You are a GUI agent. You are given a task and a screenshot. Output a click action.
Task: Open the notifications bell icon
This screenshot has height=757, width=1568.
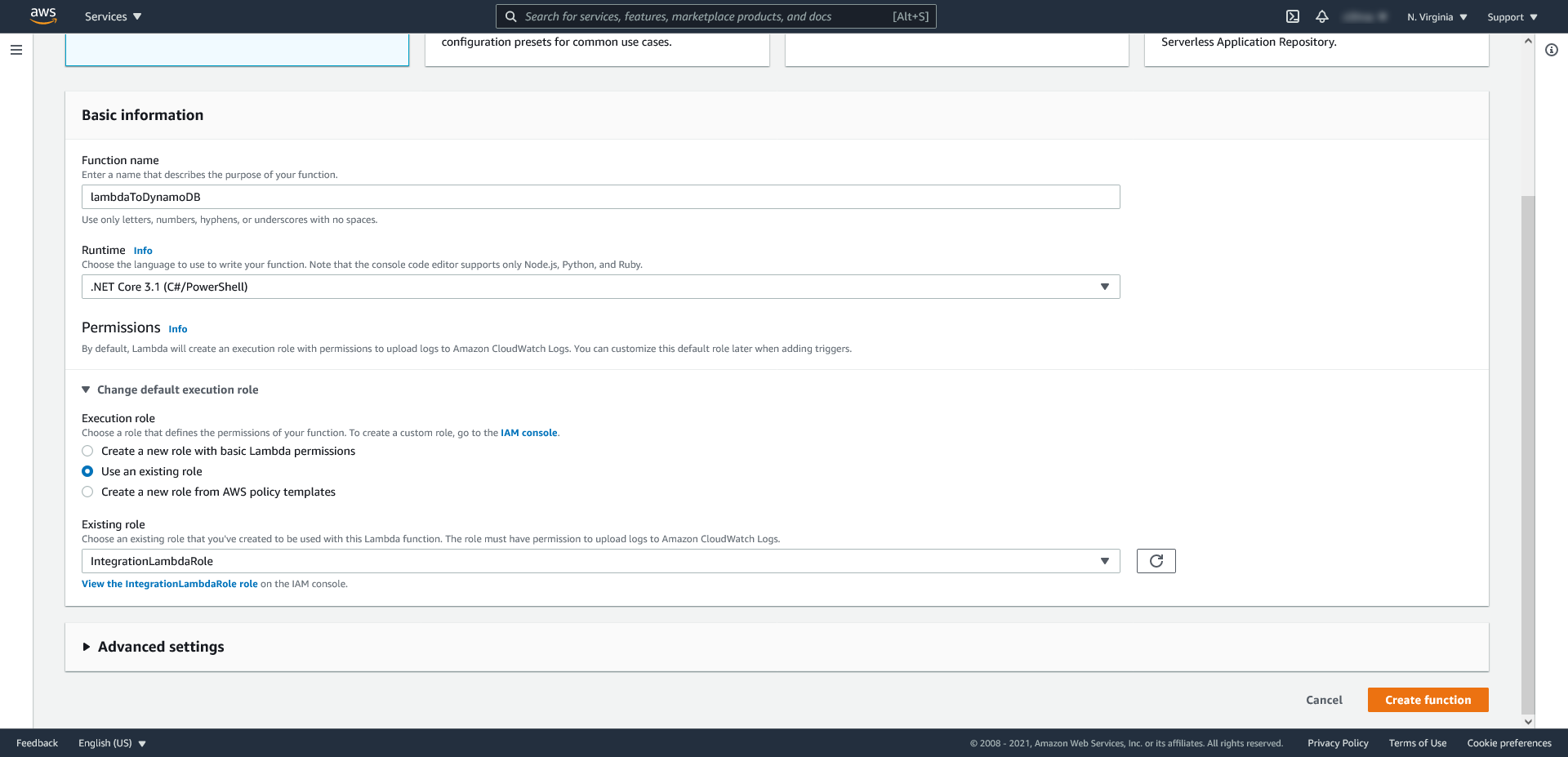[1322, 16]
